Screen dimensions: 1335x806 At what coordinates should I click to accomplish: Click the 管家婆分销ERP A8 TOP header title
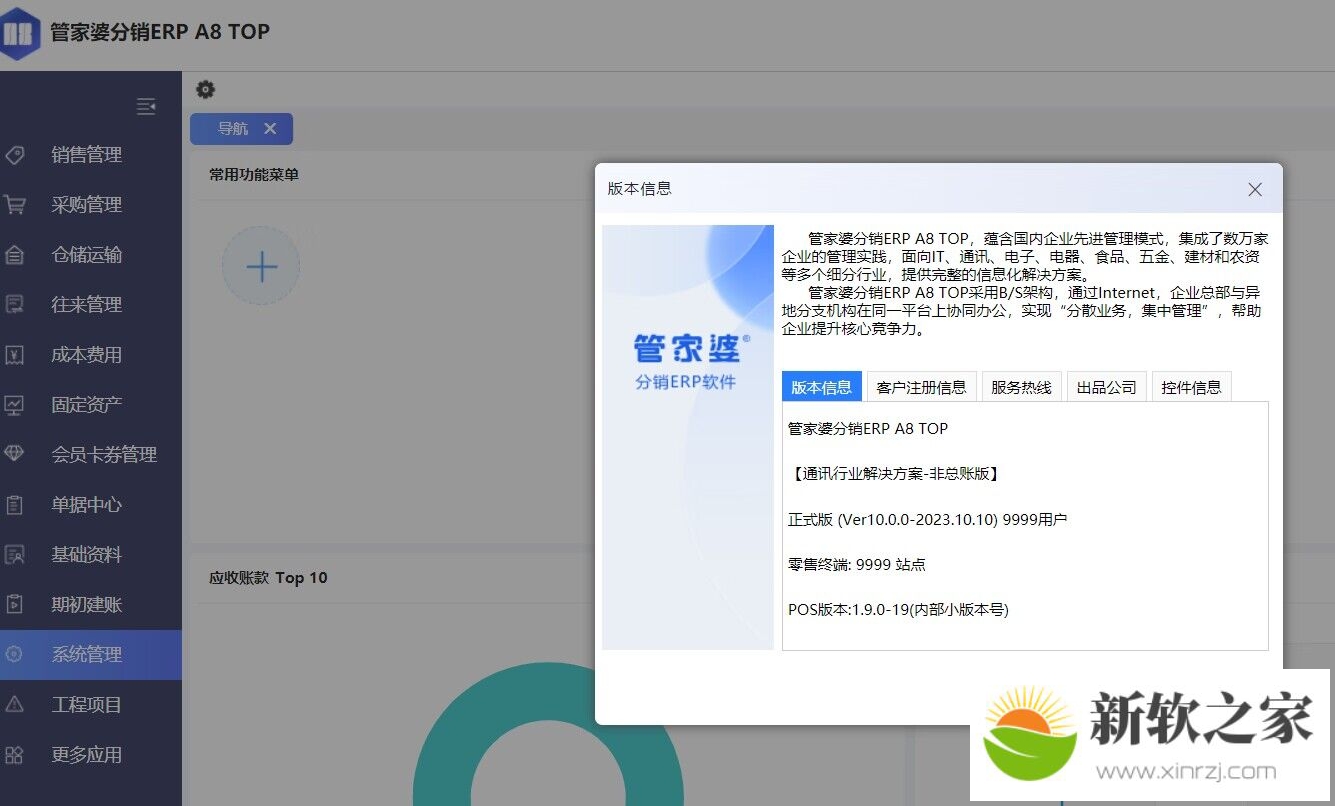tap(160, 32)
